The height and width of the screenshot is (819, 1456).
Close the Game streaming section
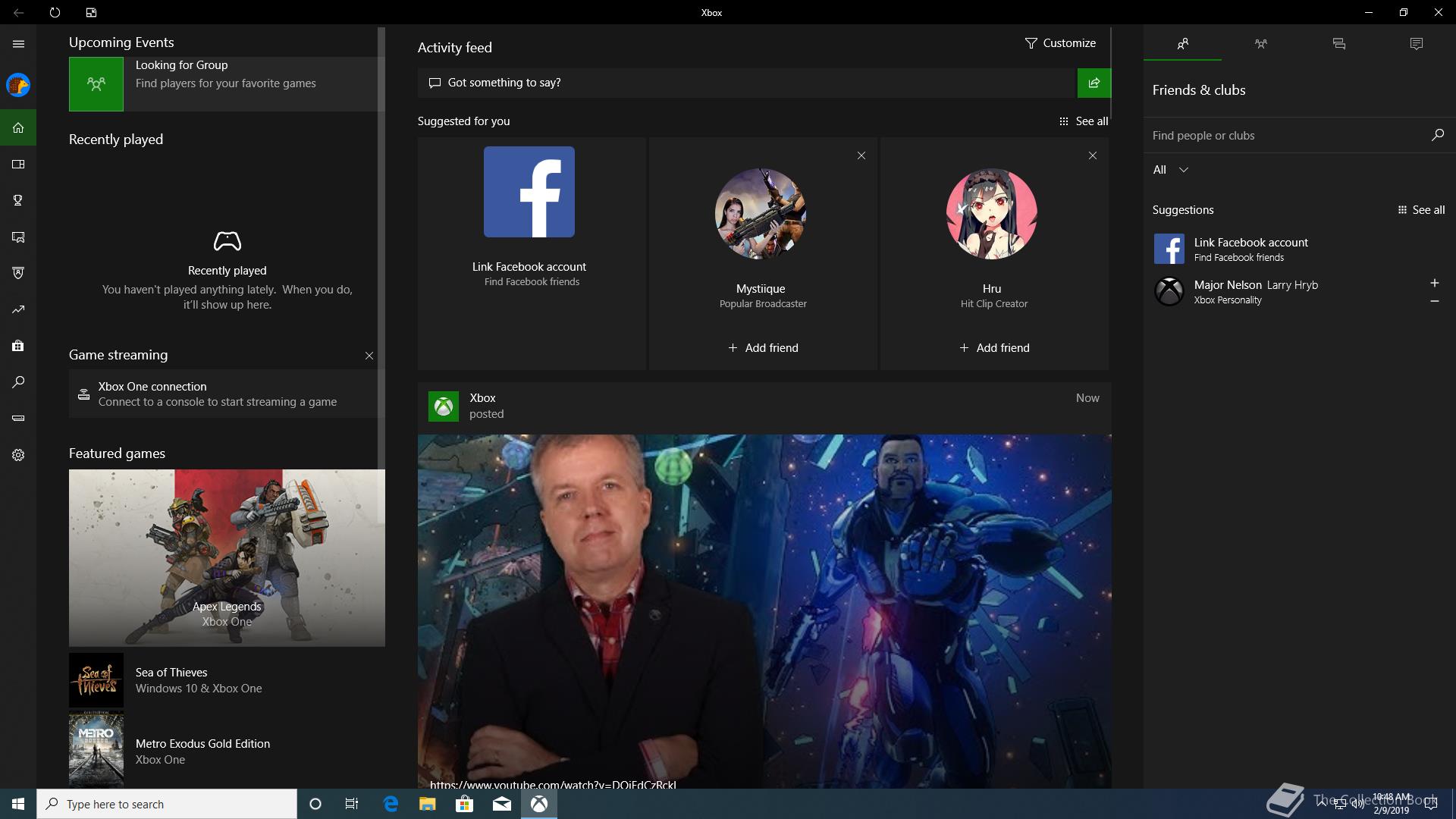point(369,356)
